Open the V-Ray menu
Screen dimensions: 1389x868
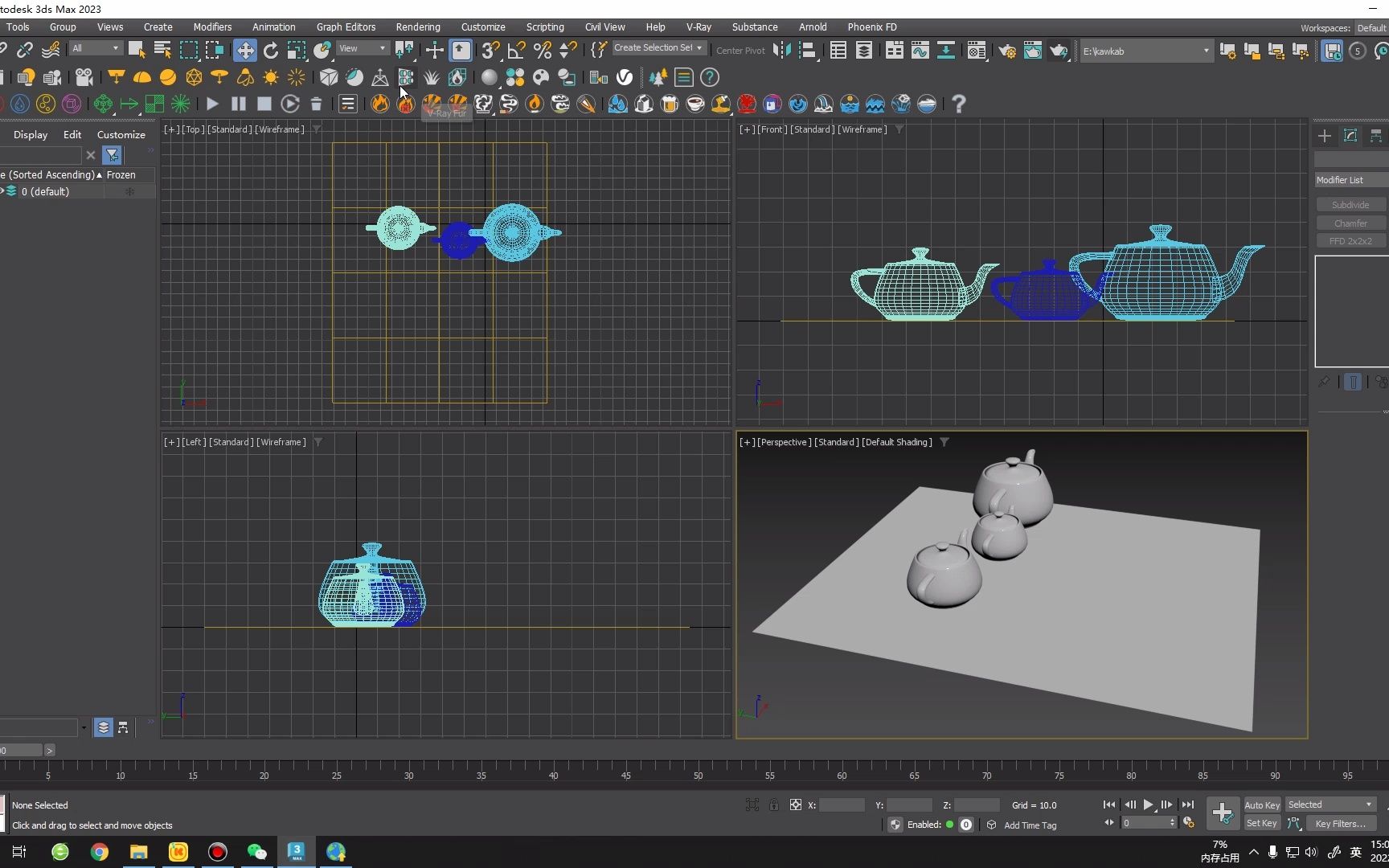699,27
